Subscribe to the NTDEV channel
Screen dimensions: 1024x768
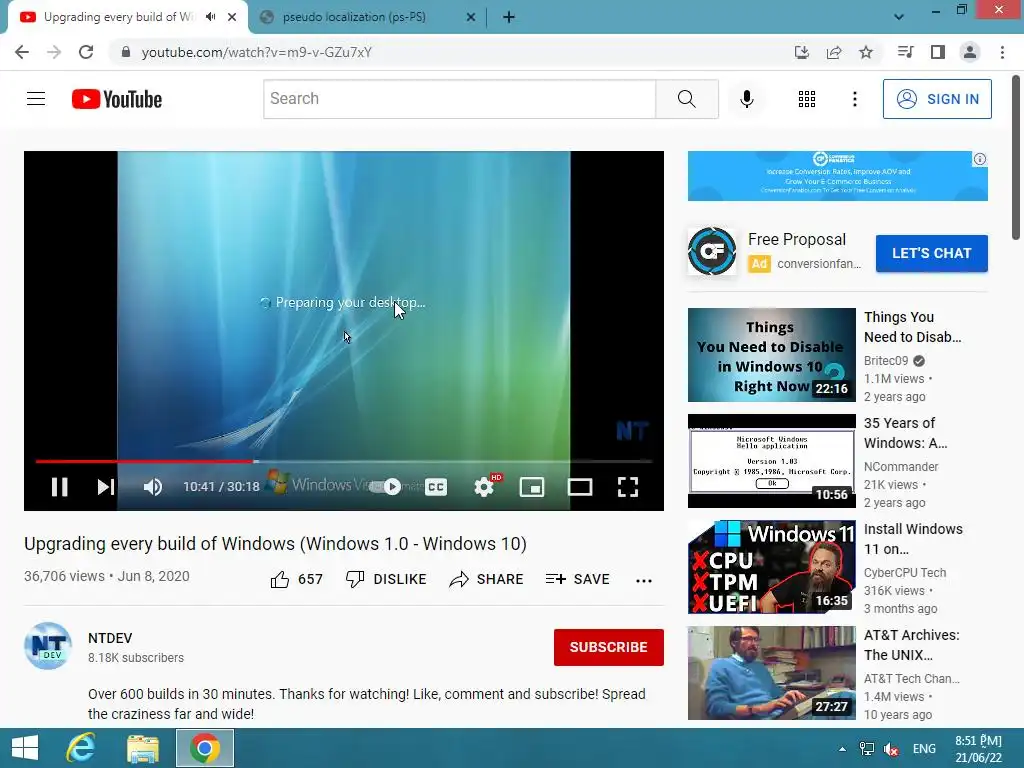[609, 647]
